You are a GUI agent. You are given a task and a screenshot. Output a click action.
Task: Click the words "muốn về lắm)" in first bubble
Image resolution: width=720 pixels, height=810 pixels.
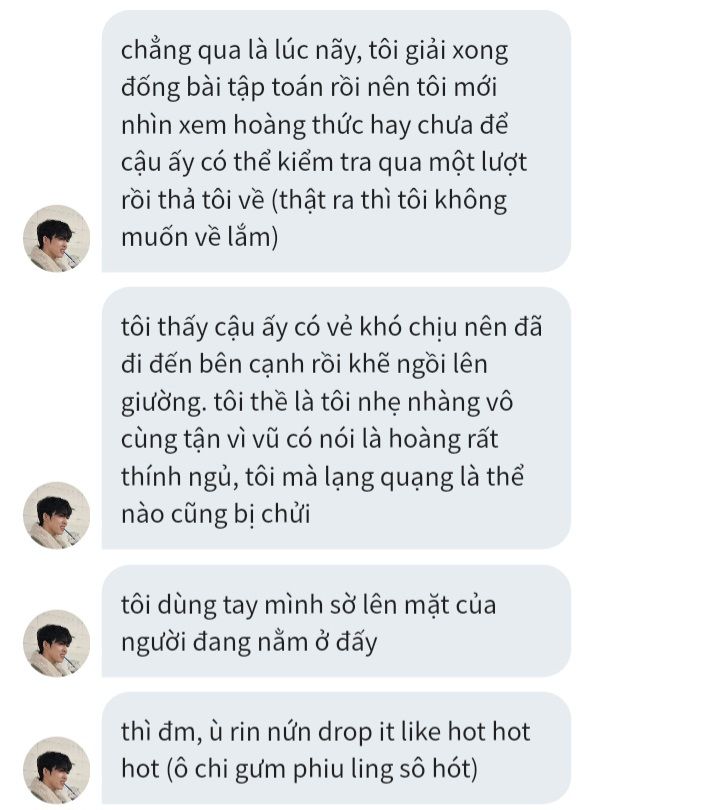pyautogui.click(x=199, y=238)
